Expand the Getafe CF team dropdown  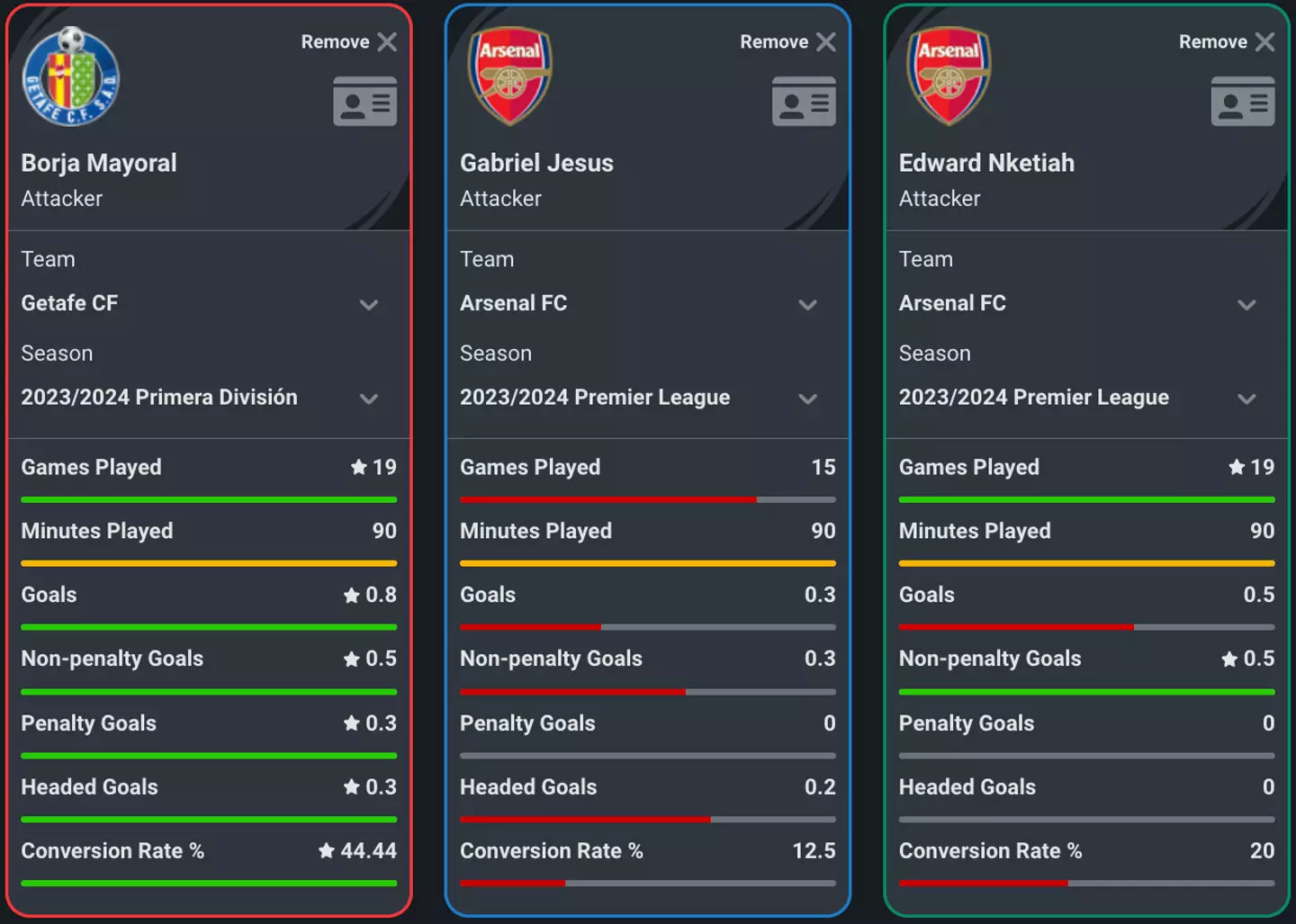pos(368,305)
